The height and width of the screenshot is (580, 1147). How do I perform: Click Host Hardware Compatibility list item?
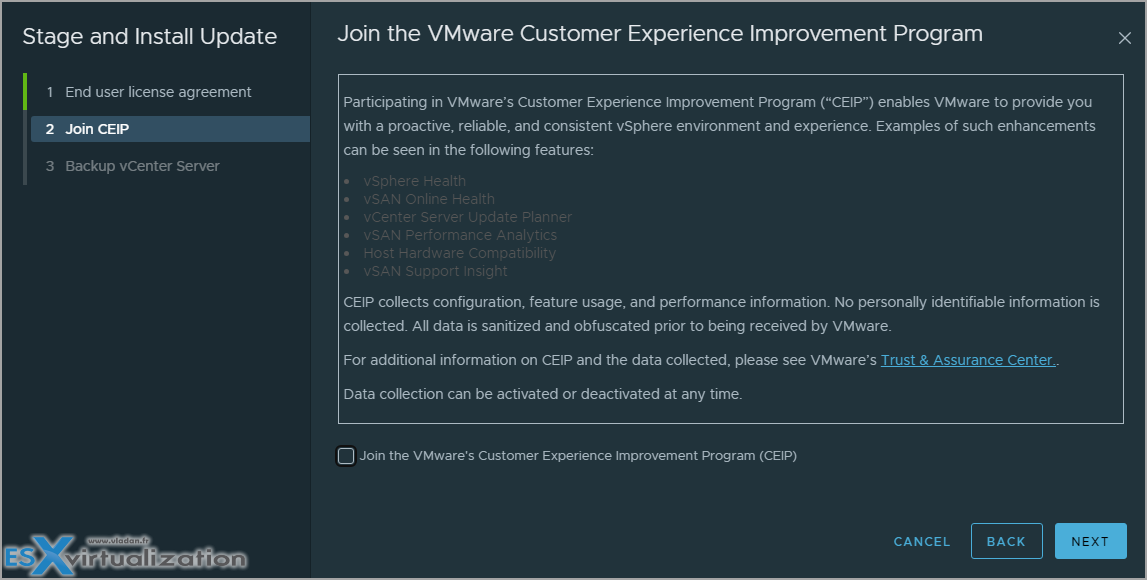click(x=459, y=253)
